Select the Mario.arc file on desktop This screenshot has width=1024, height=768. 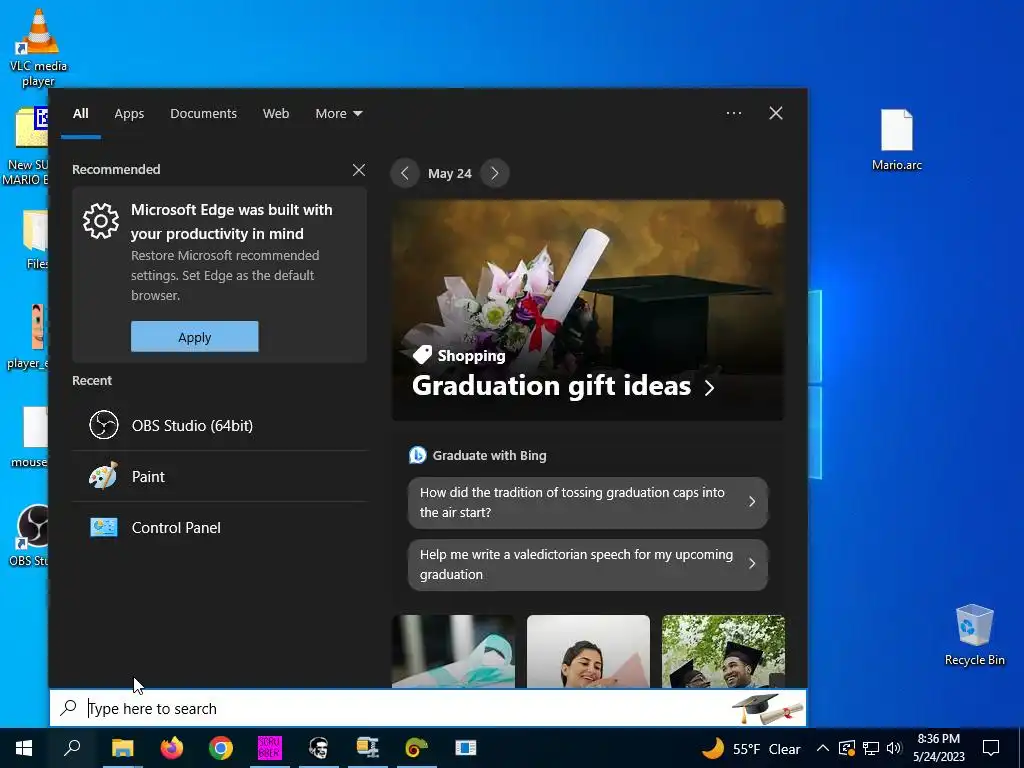pyautogui.click(x=897, y=140)
